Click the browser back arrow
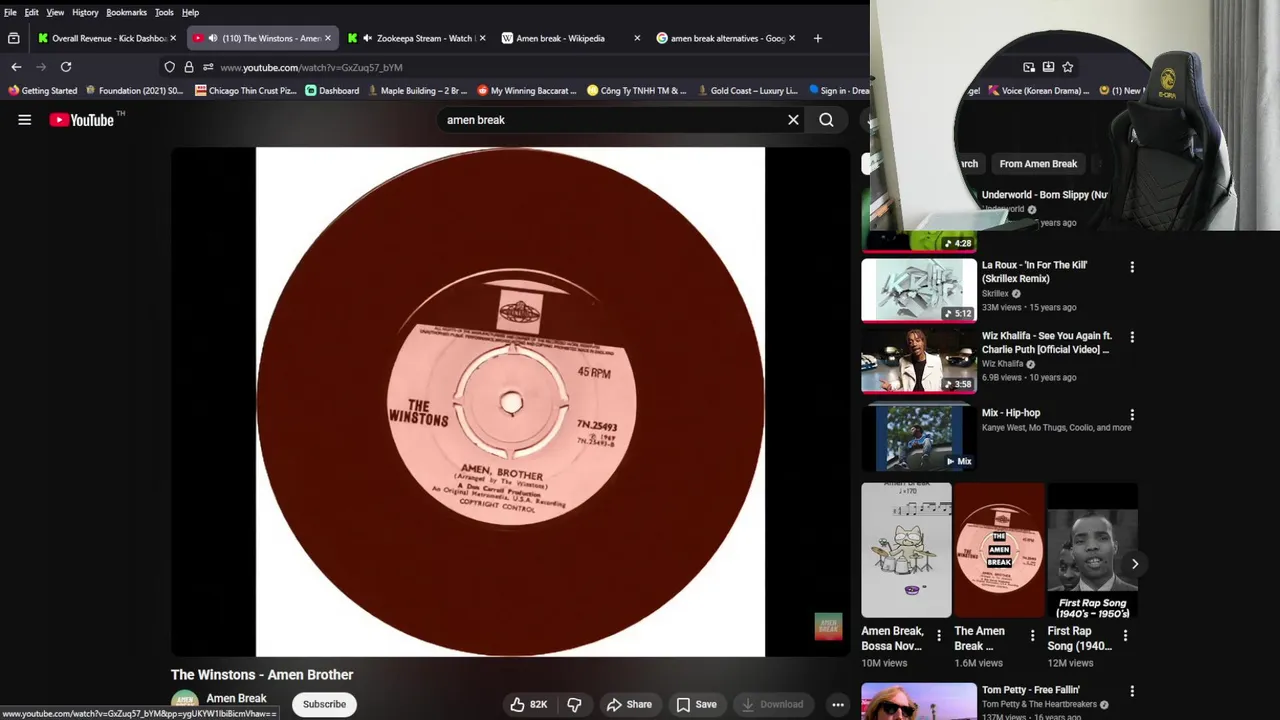 [16, 67]
